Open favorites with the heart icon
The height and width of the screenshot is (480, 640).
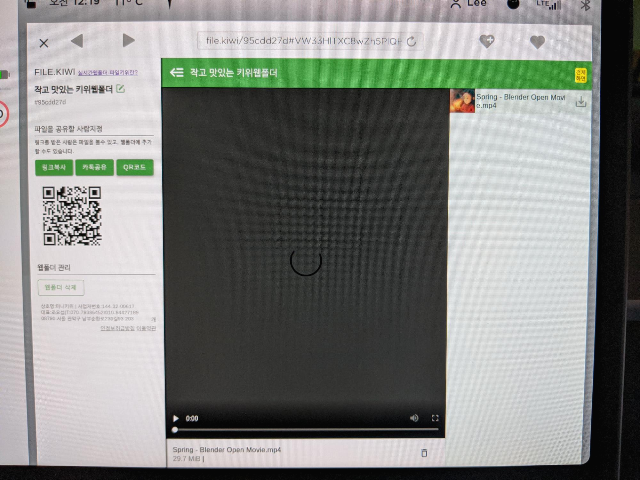click(x=537, y=42)
